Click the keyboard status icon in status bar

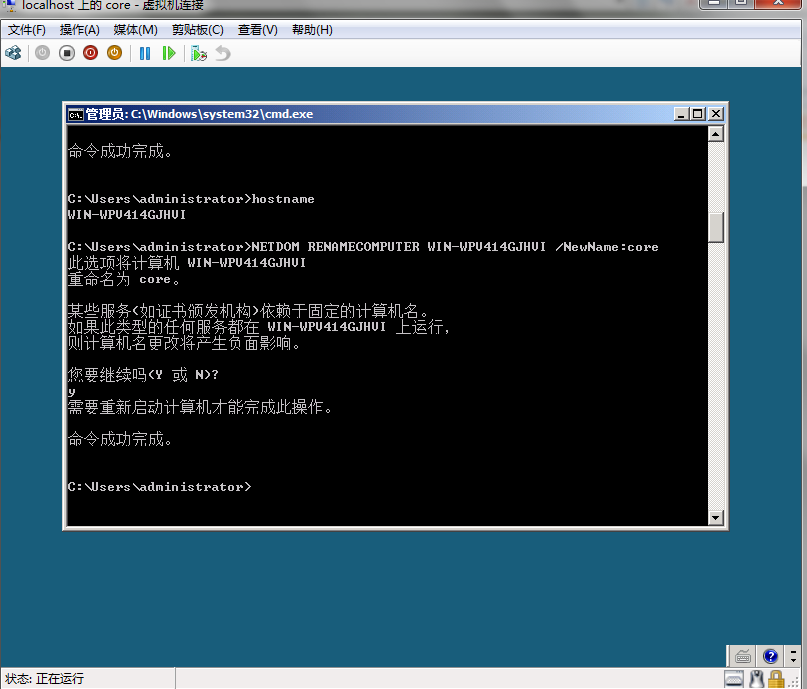(734, 679)
